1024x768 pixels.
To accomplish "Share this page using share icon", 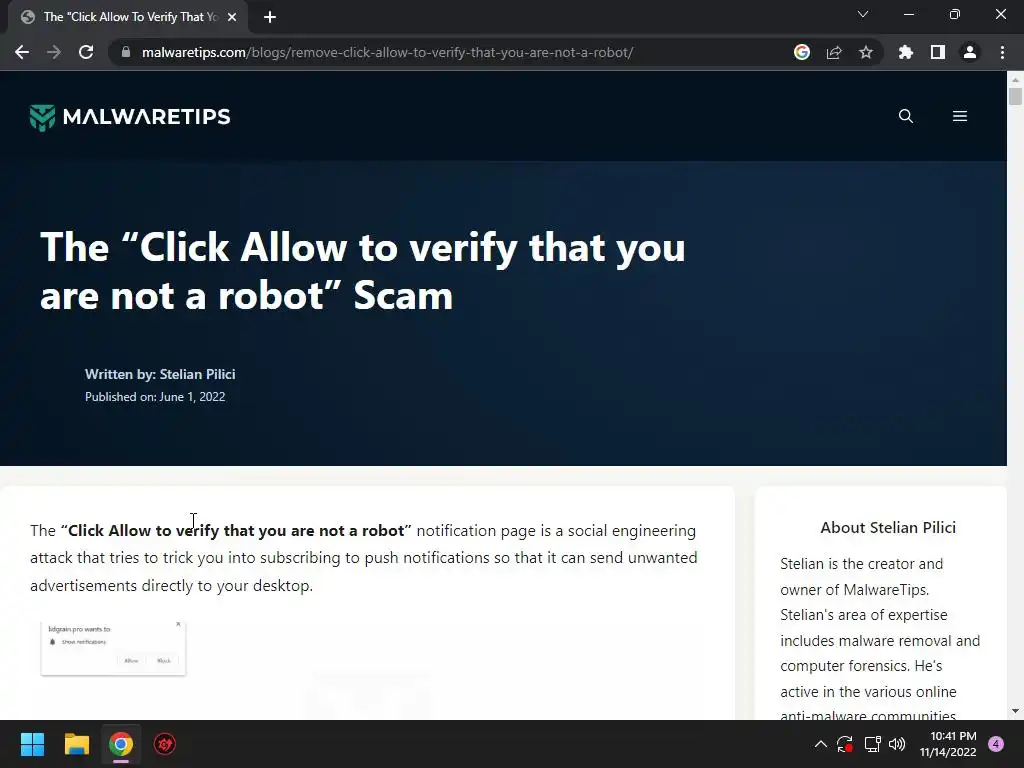I will coord(833,52).
